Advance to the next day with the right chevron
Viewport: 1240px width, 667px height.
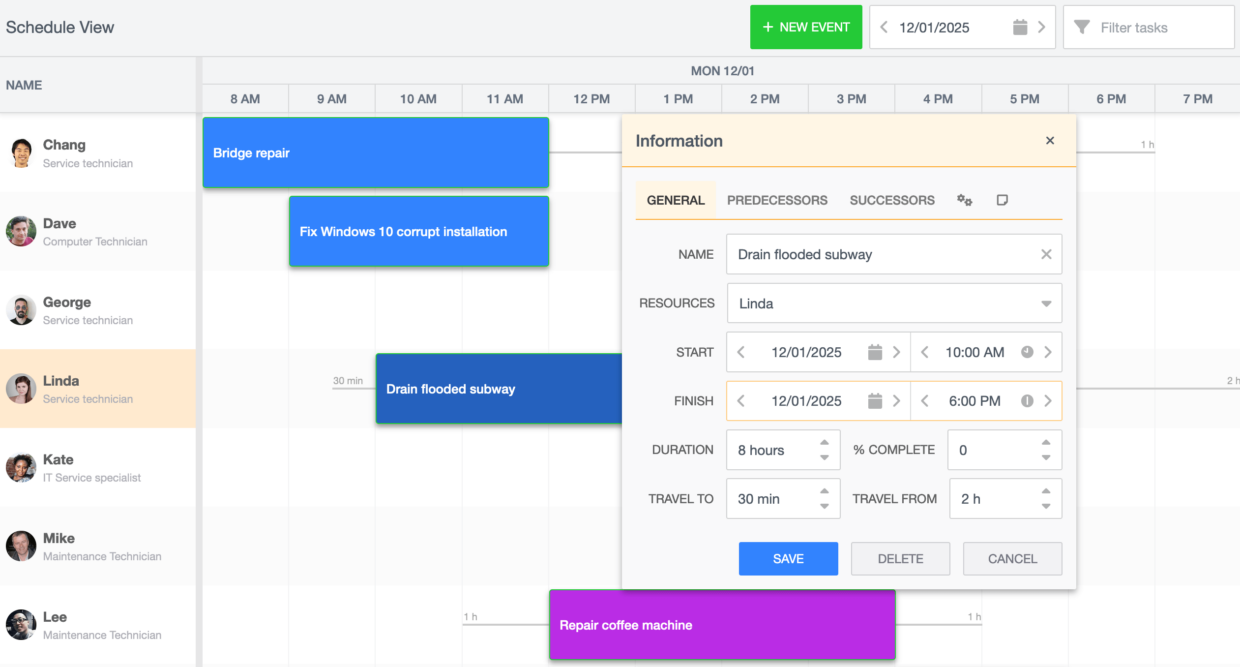1043,27
